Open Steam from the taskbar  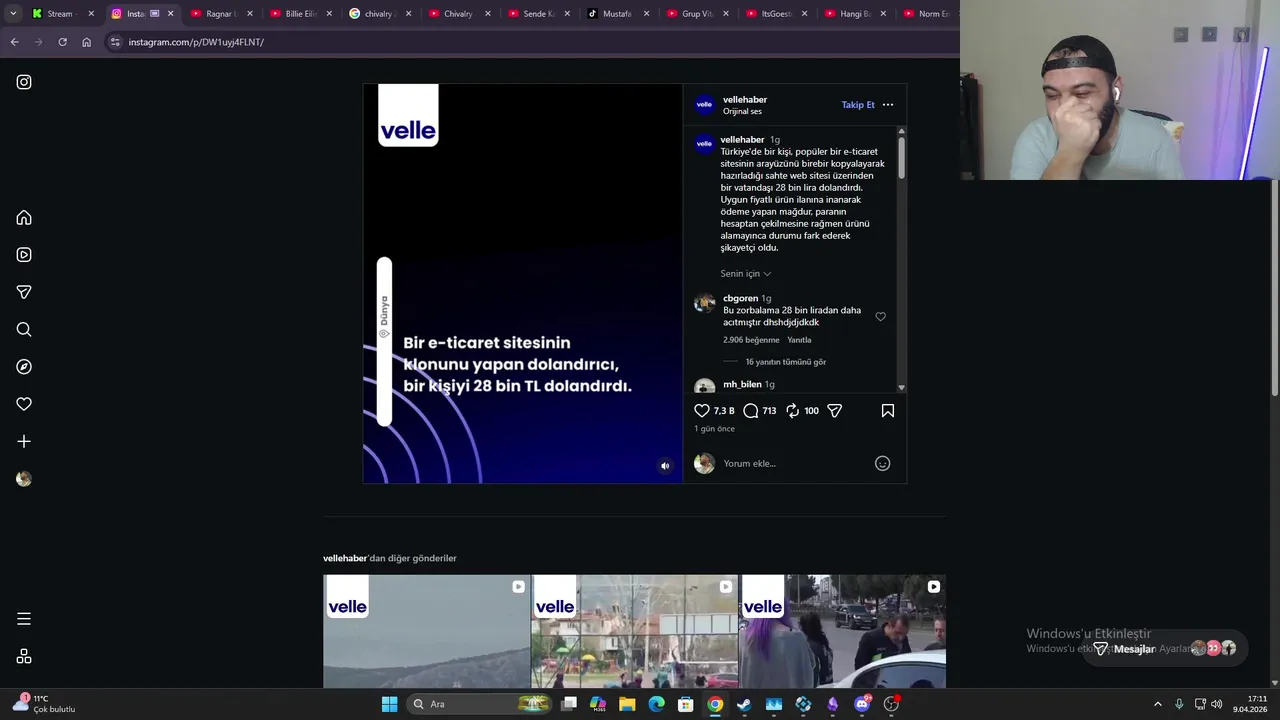click(744, 704)
